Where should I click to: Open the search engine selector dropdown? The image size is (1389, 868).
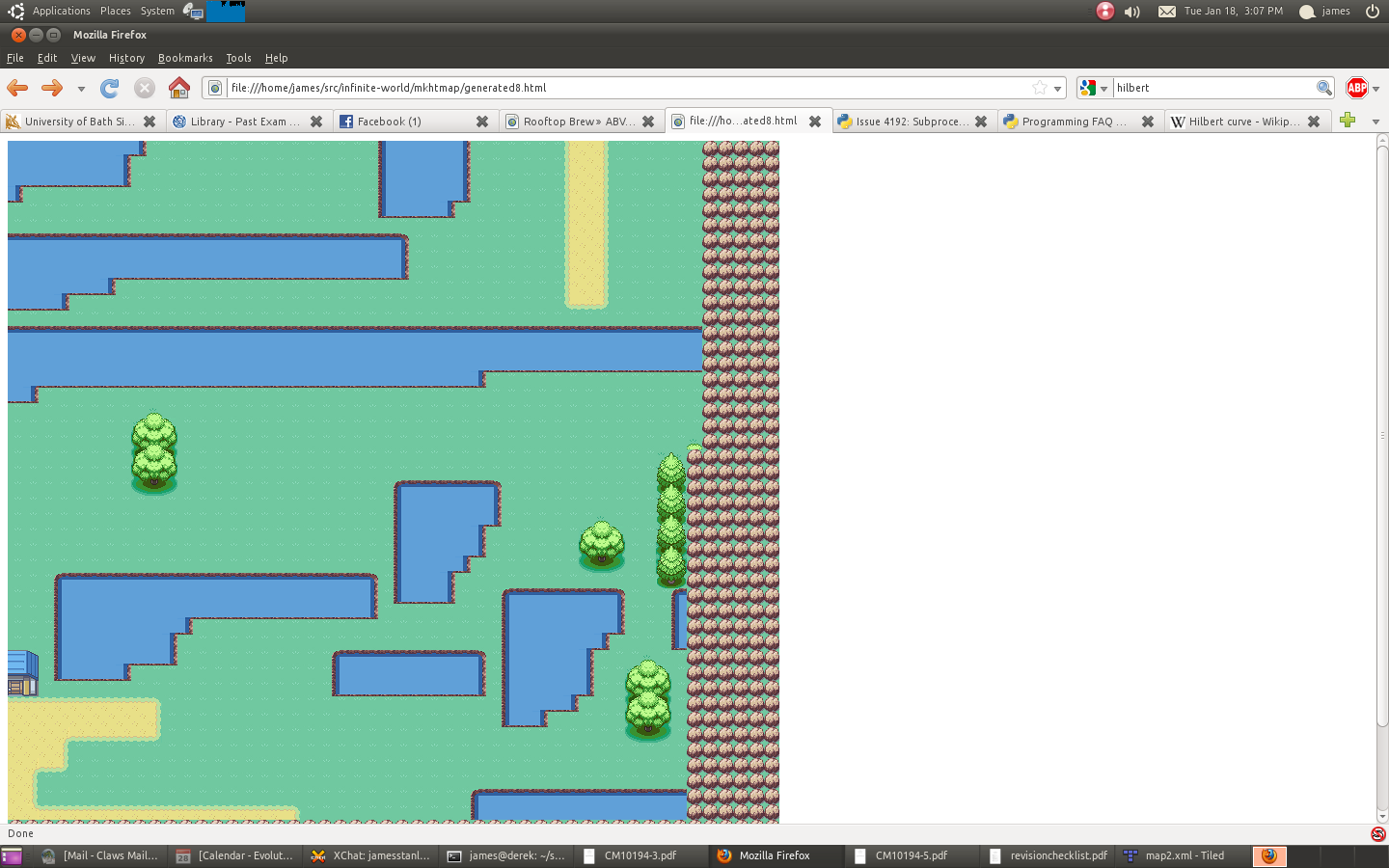[x=1093, y=88]
